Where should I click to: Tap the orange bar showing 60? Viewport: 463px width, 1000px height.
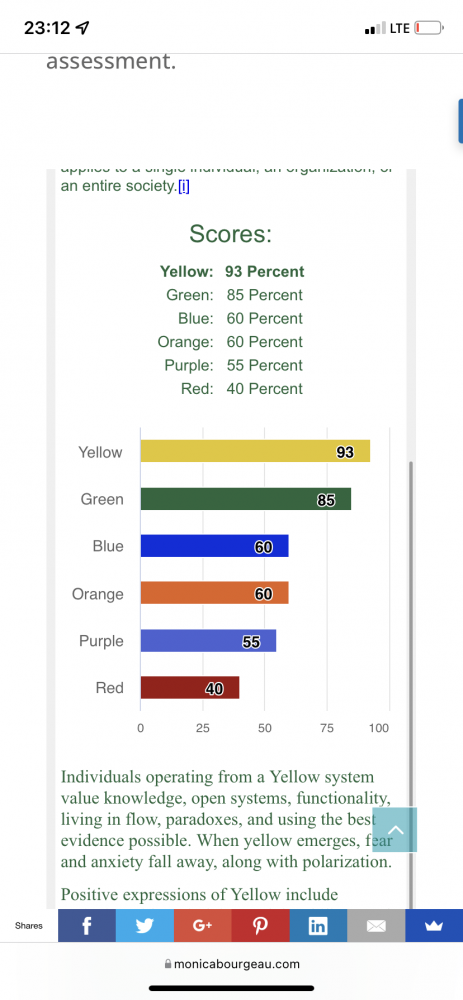pyautogui.click(x=214, y=593)
